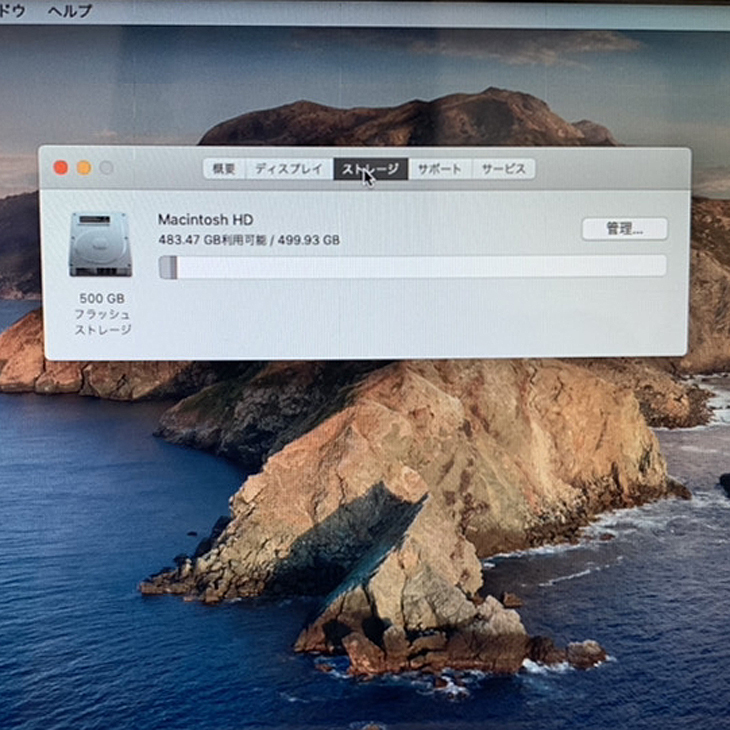The width and height of the screenshot is (730, 730).
Task: Click the empty title bar right of サービス
Action: click(610, 168)
